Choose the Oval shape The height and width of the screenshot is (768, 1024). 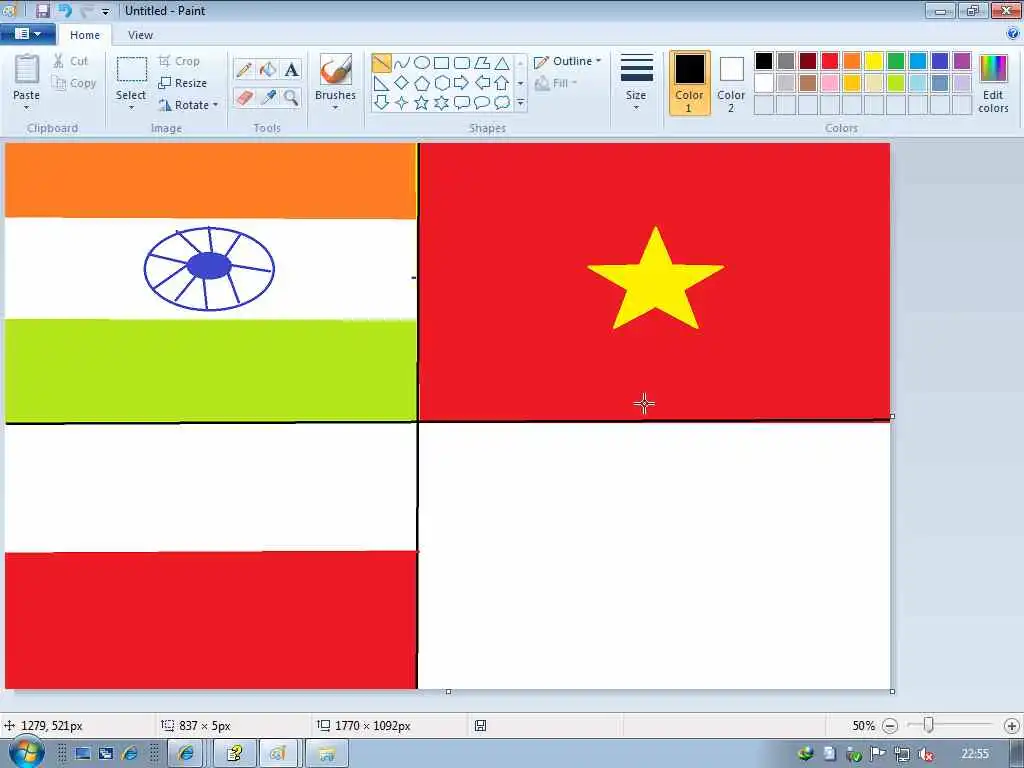pyautogui.click(x=422, y=63)
